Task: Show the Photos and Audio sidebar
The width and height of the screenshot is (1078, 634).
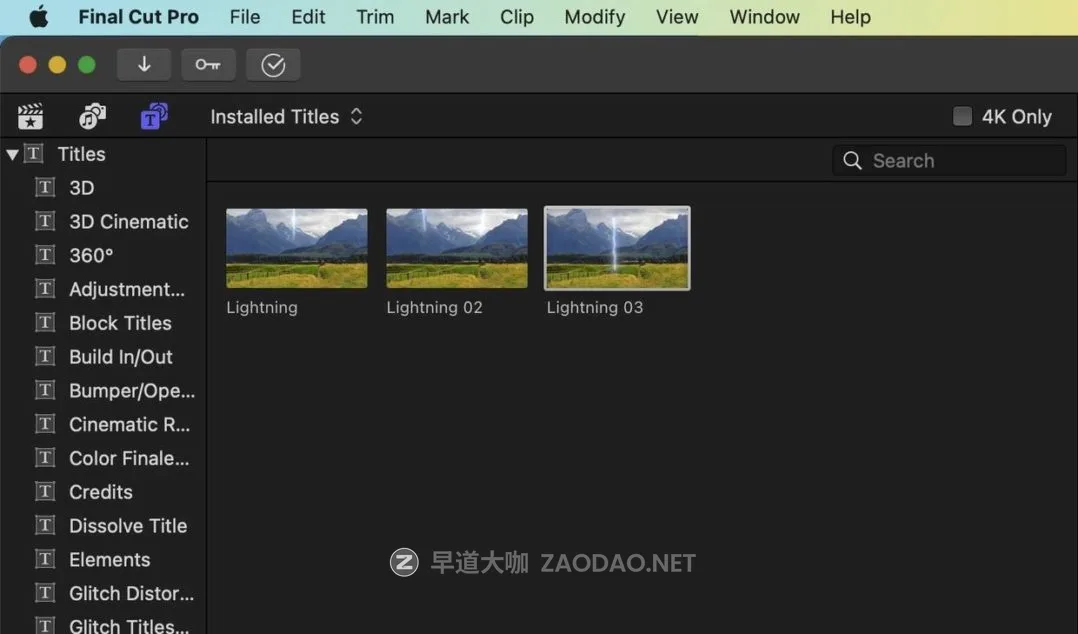Action: [92, 117]
